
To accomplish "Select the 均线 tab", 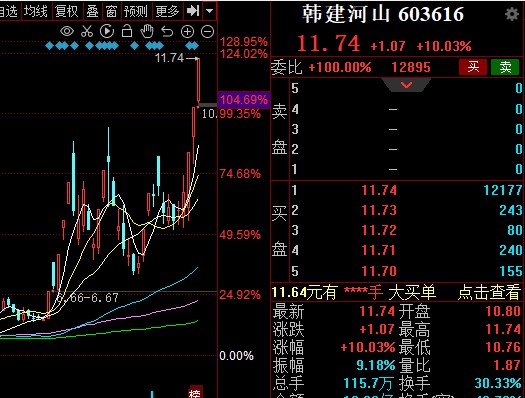I will click(36, 11).
